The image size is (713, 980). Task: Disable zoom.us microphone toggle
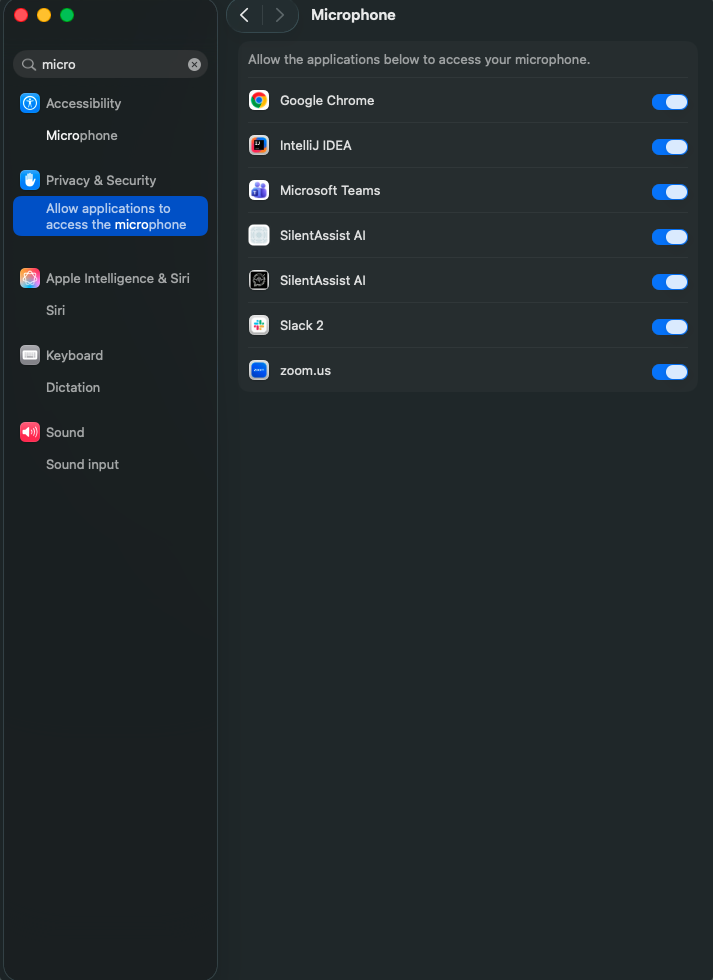point(669,372)
